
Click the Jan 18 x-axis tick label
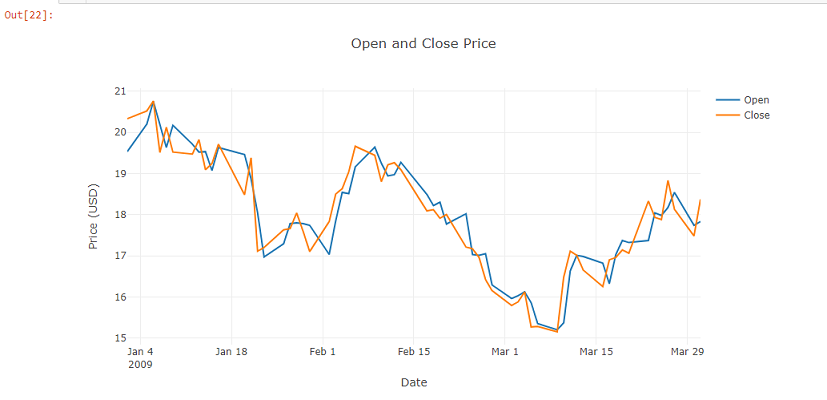tap(231, 352)
